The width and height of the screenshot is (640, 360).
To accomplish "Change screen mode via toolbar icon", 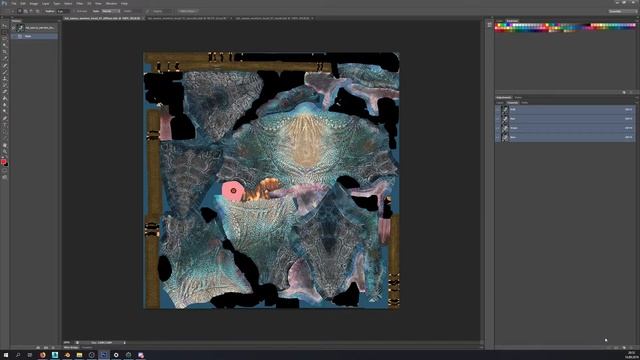I will point(5,178).
